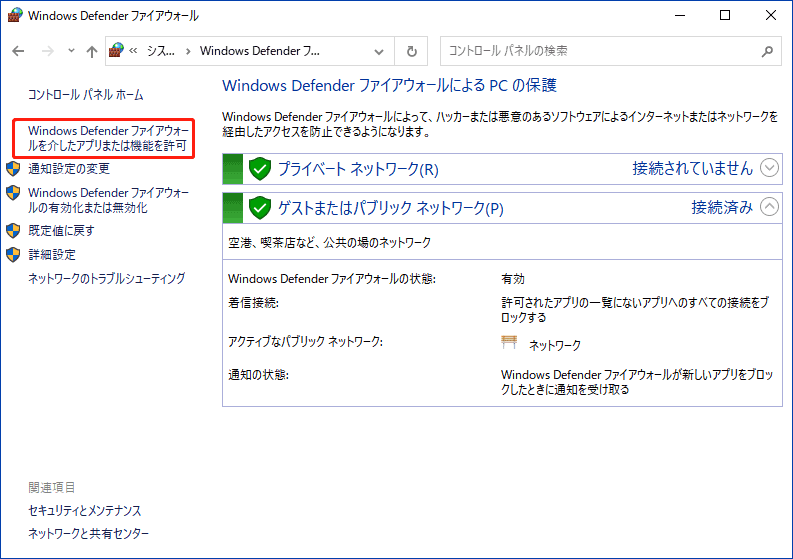Click the window title bar firewall icon
793x559 pixels.
[15, 15]
